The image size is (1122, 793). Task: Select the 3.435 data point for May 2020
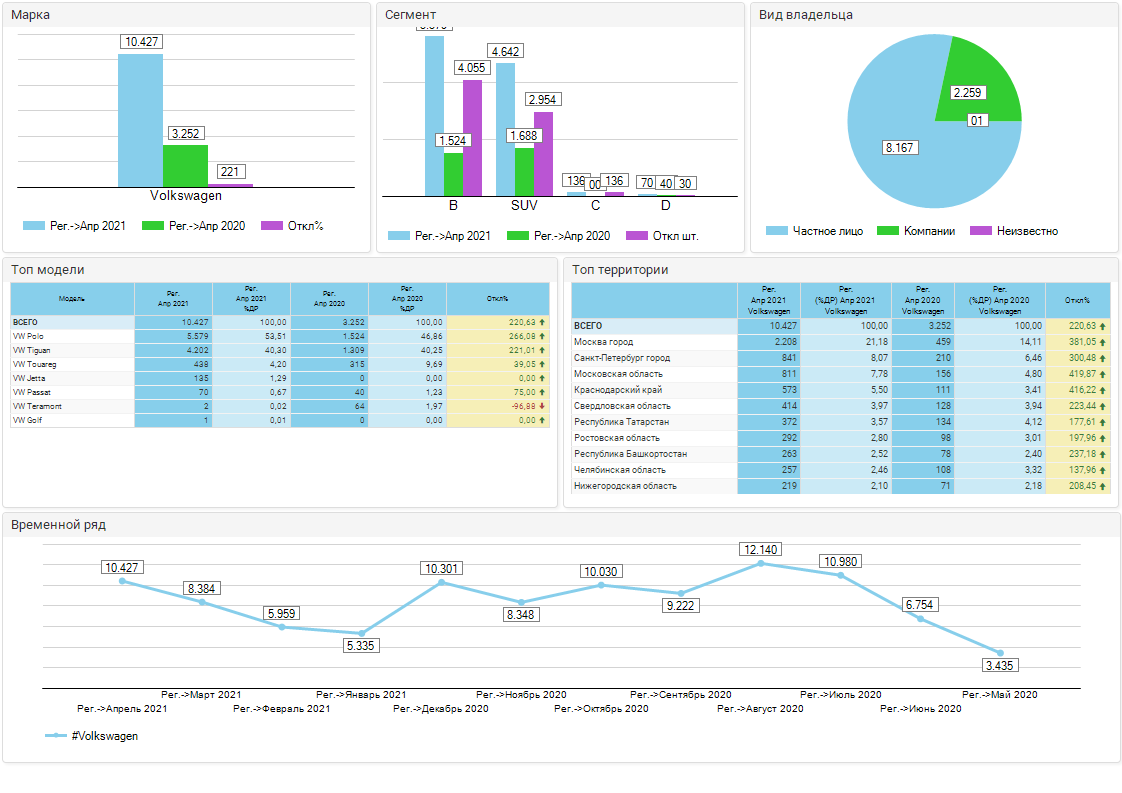1000,653
